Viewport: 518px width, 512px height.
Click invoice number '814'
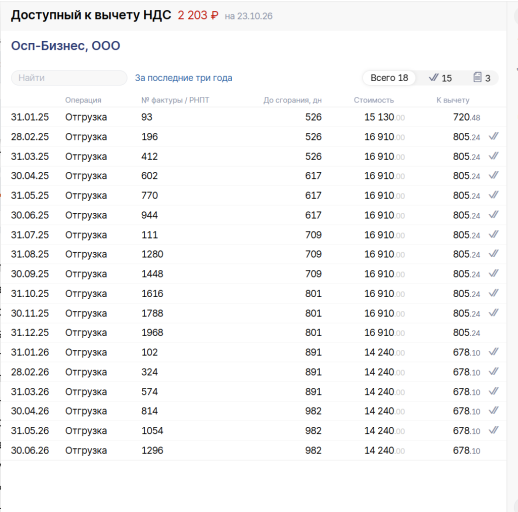(x=149, y=411)
